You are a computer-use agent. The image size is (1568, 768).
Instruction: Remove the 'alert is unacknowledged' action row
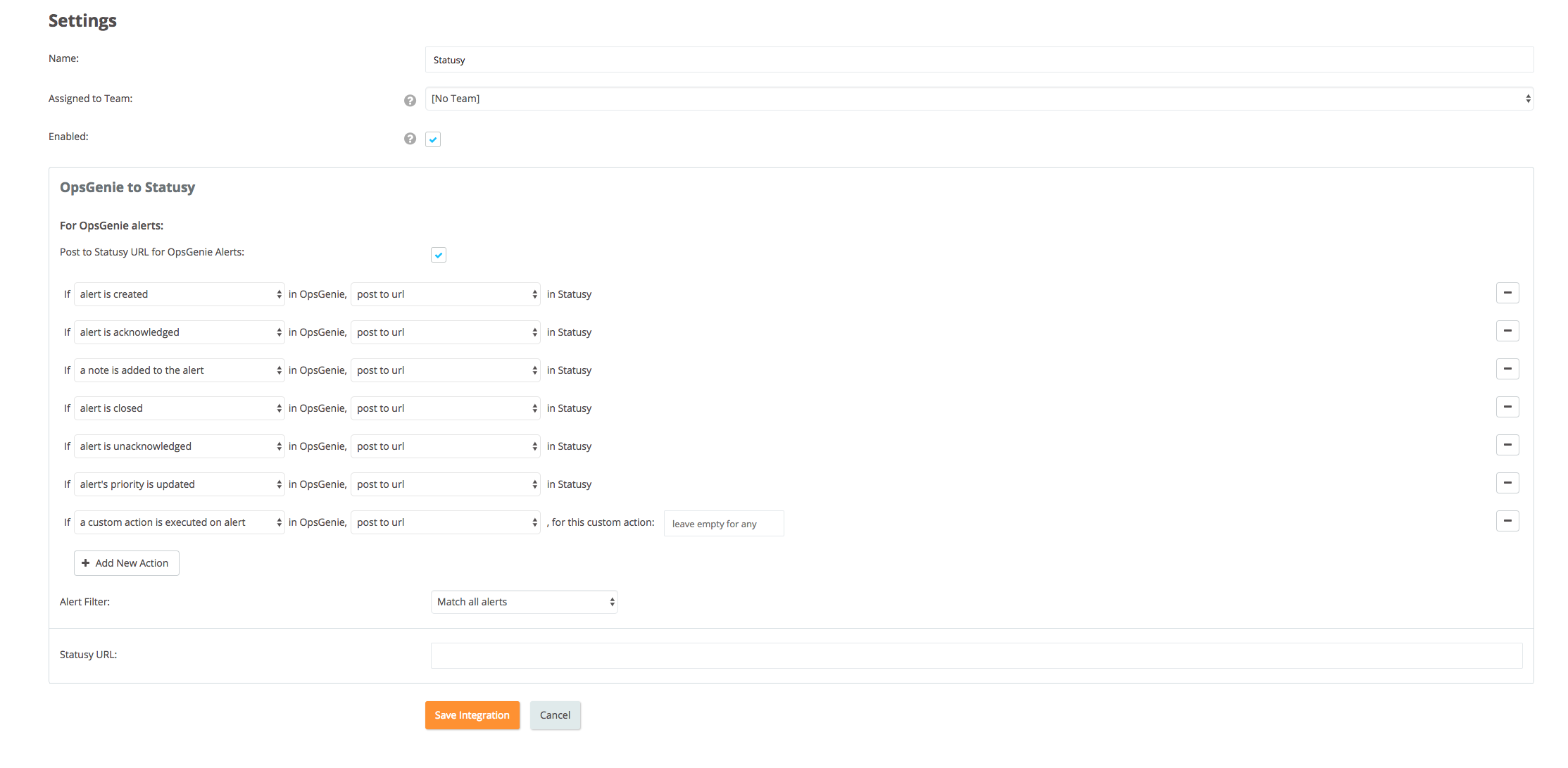coord(1507,445)
